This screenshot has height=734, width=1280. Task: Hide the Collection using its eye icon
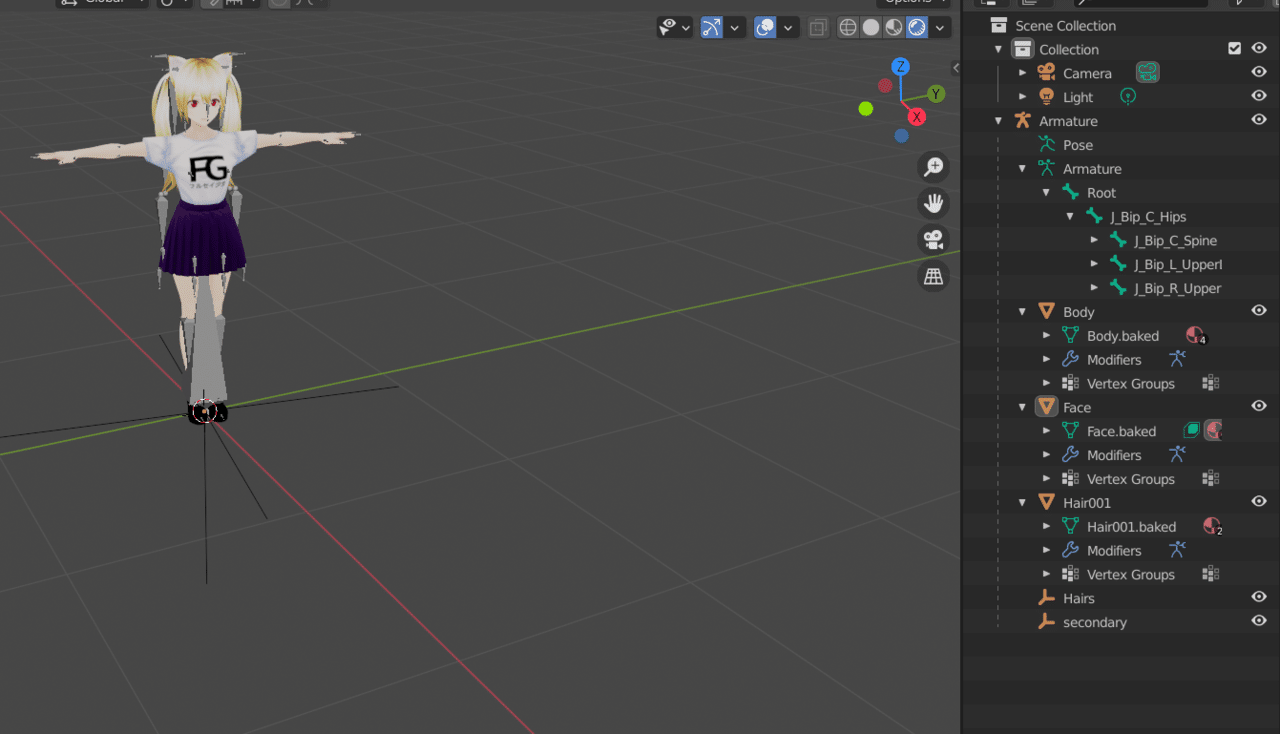(1260, 48)
